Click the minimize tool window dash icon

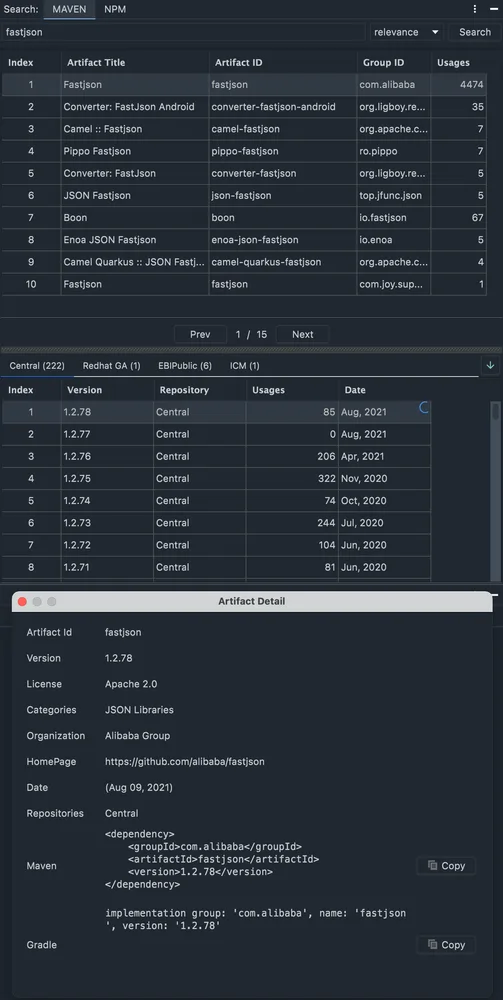[x=493, y=9]
